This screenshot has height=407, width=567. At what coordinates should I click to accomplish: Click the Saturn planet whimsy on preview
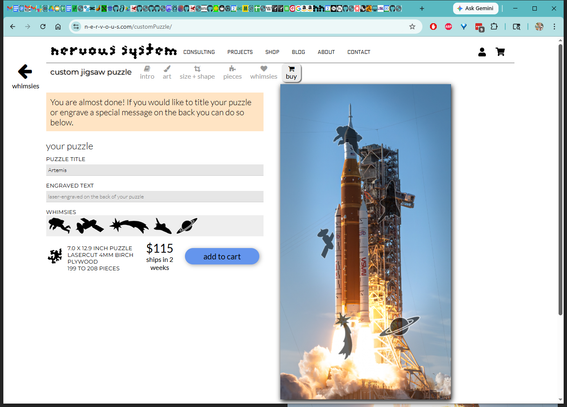(400, 326)
